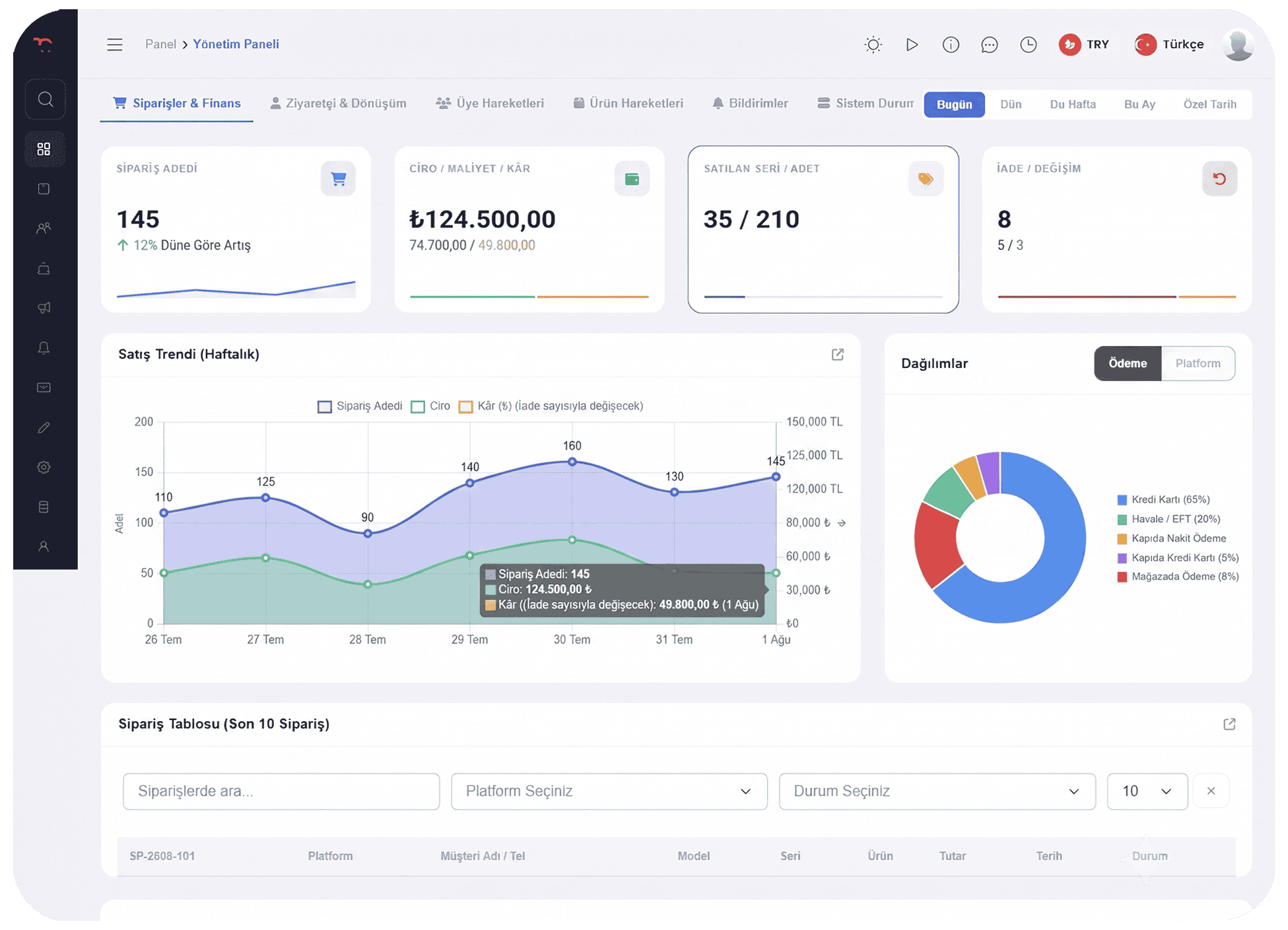Click the sidebar megaphone campaigns icon
The width and height of the screenshot is (1288, 930).
pyautogui.click(x=44, y=308)
